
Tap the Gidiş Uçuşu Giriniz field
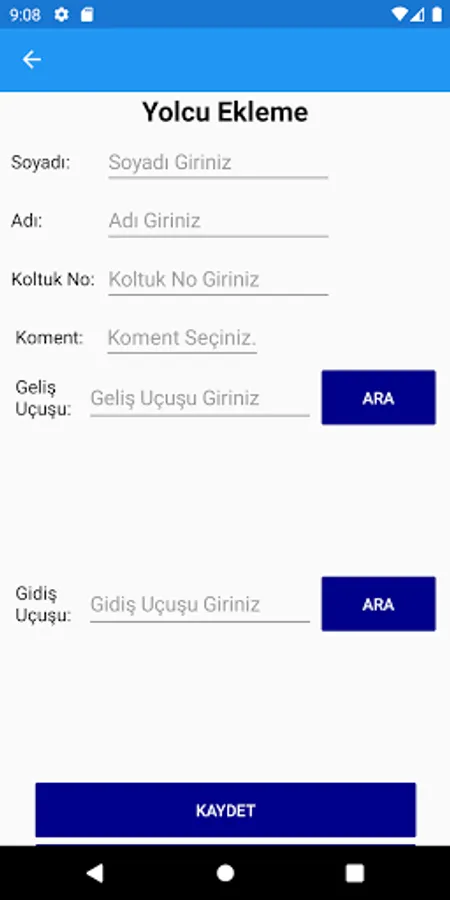pos(200,604)
